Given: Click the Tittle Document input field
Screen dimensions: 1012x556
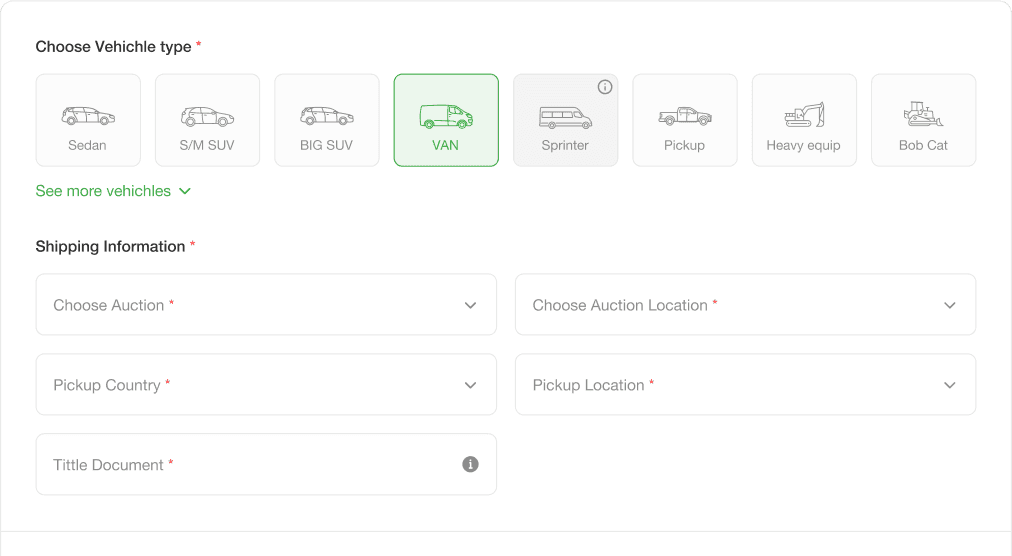Looking at the screenshot, I should (x=267, y=464).
